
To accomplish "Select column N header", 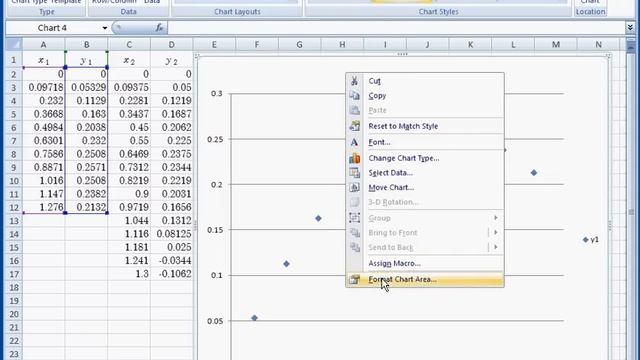I will pyautogui.click(x=598, y=44).
